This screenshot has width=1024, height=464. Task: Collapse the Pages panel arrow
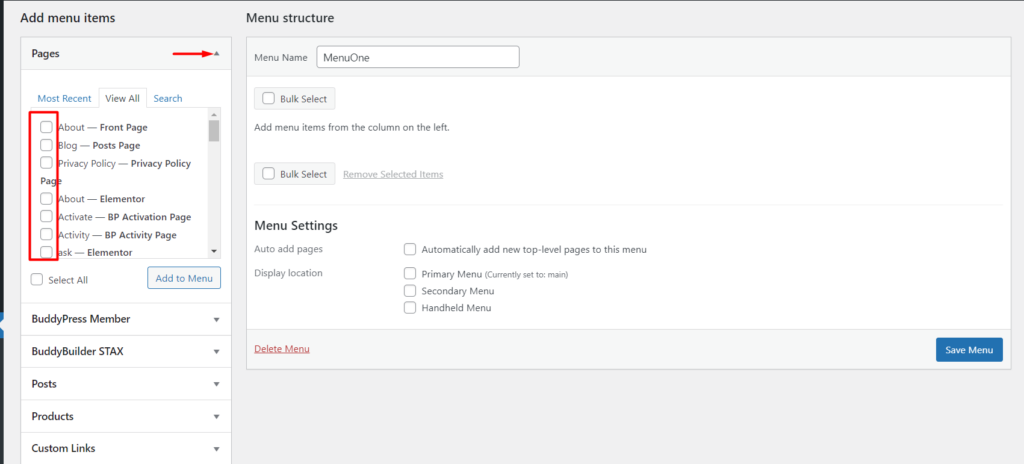217,54
